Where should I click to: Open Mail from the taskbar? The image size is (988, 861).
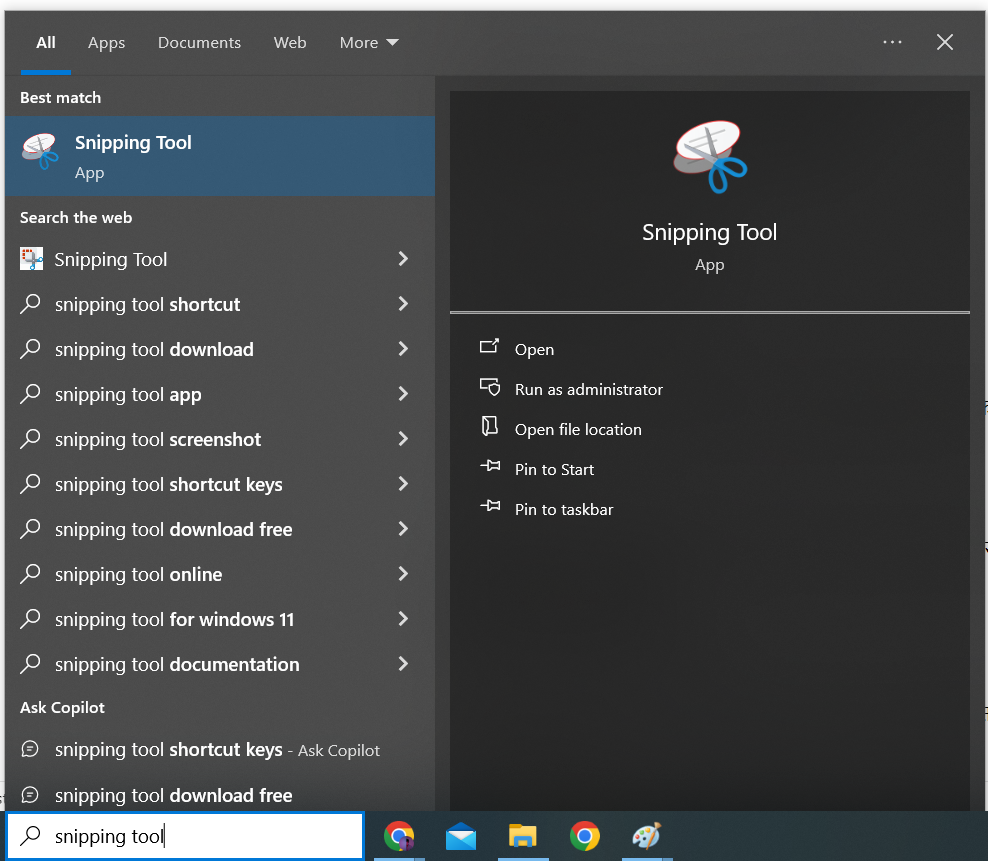click(460, 837)
